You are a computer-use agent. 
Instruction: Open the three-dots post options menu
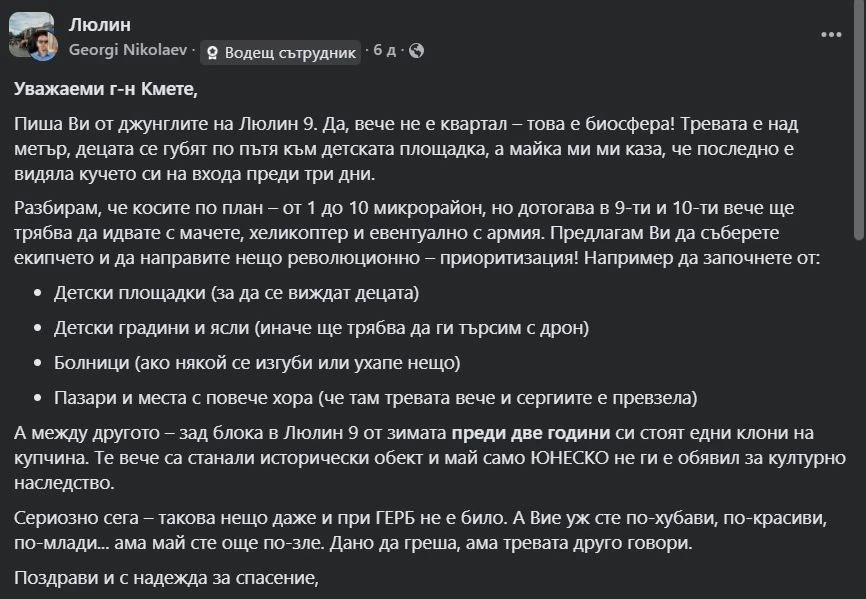[x=831, y=34]
